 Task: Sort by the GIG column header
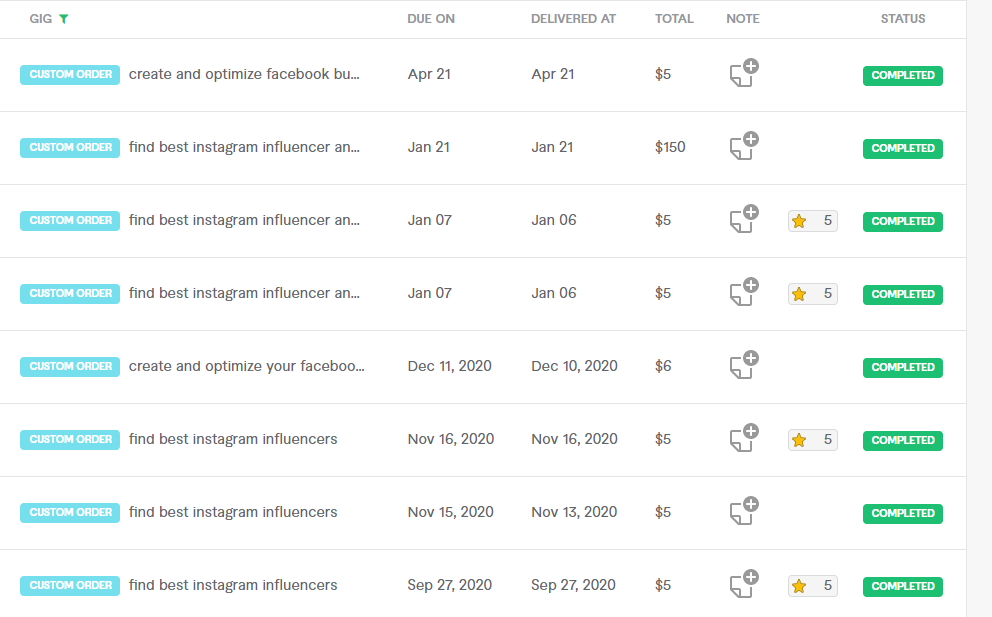click(x=40, y=19)
